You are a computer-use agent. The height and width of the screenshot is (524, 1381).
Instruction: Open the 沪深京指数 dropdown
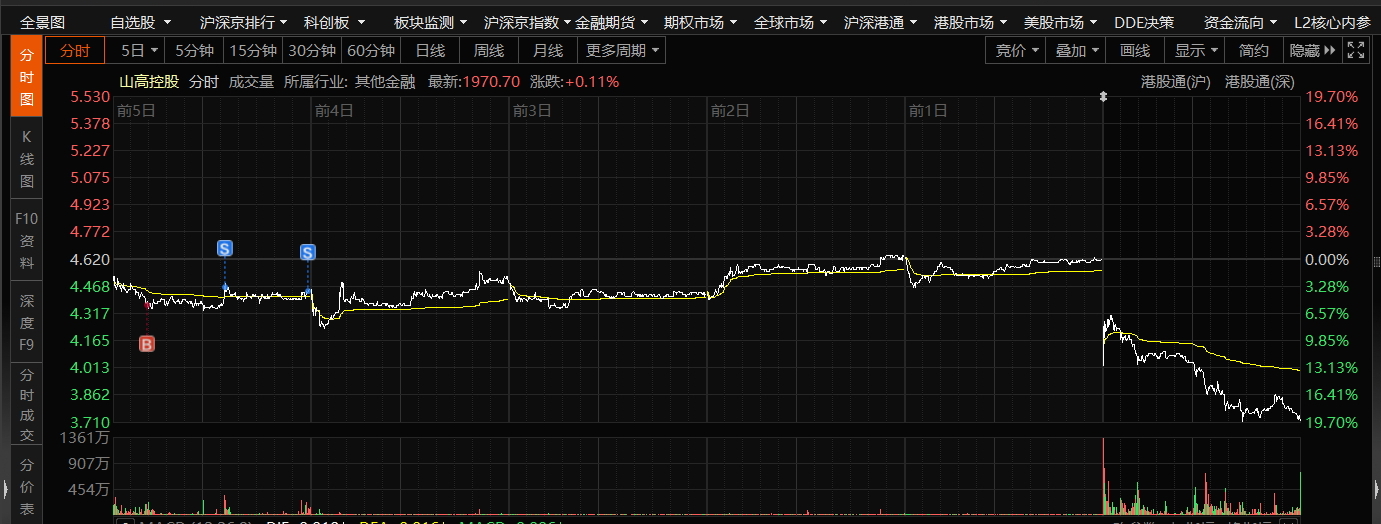pos(527,22)
